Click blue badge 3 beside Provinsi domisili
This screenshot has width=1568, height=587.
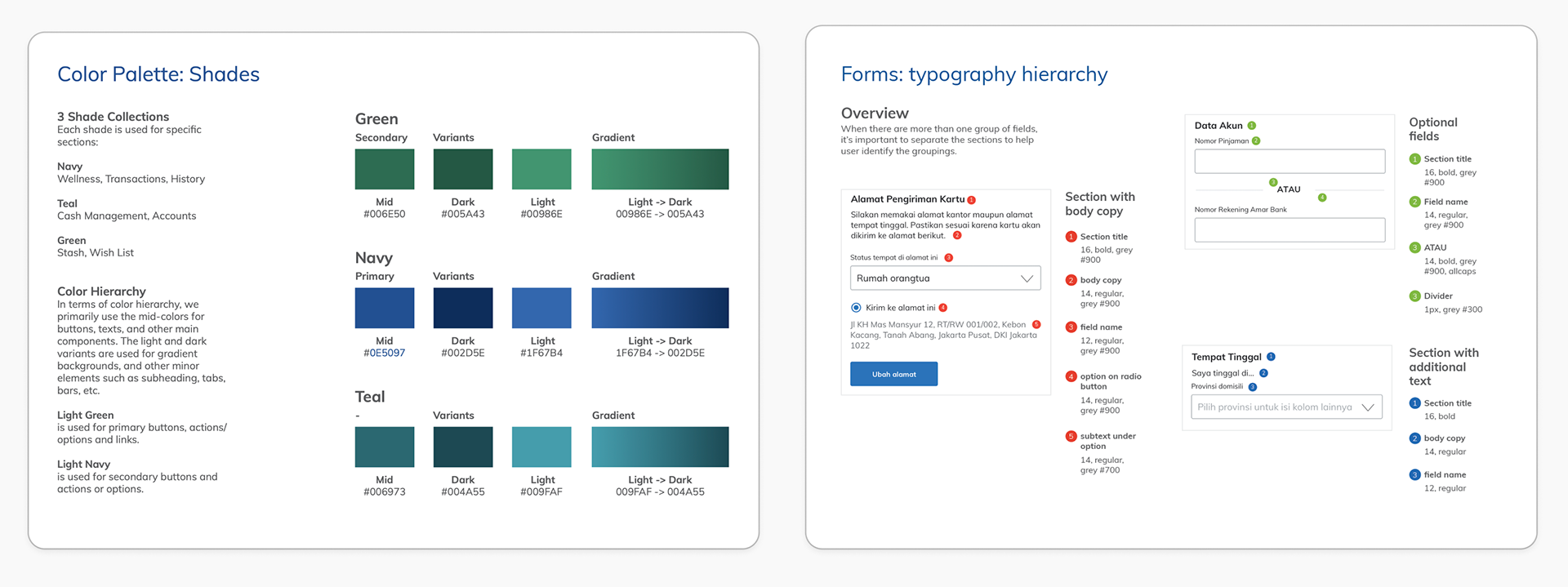click(1253, 387)
